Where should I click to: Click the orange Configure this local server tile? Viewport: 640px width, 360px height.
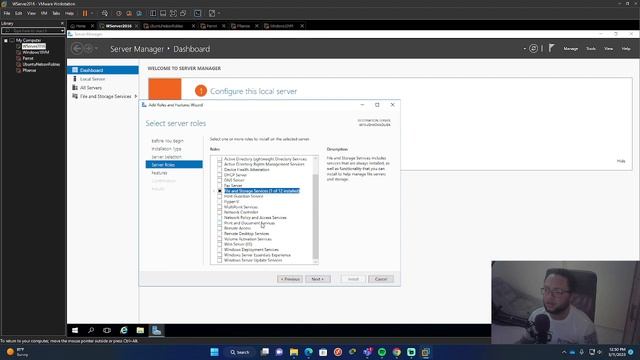click(x=165, y=89)
